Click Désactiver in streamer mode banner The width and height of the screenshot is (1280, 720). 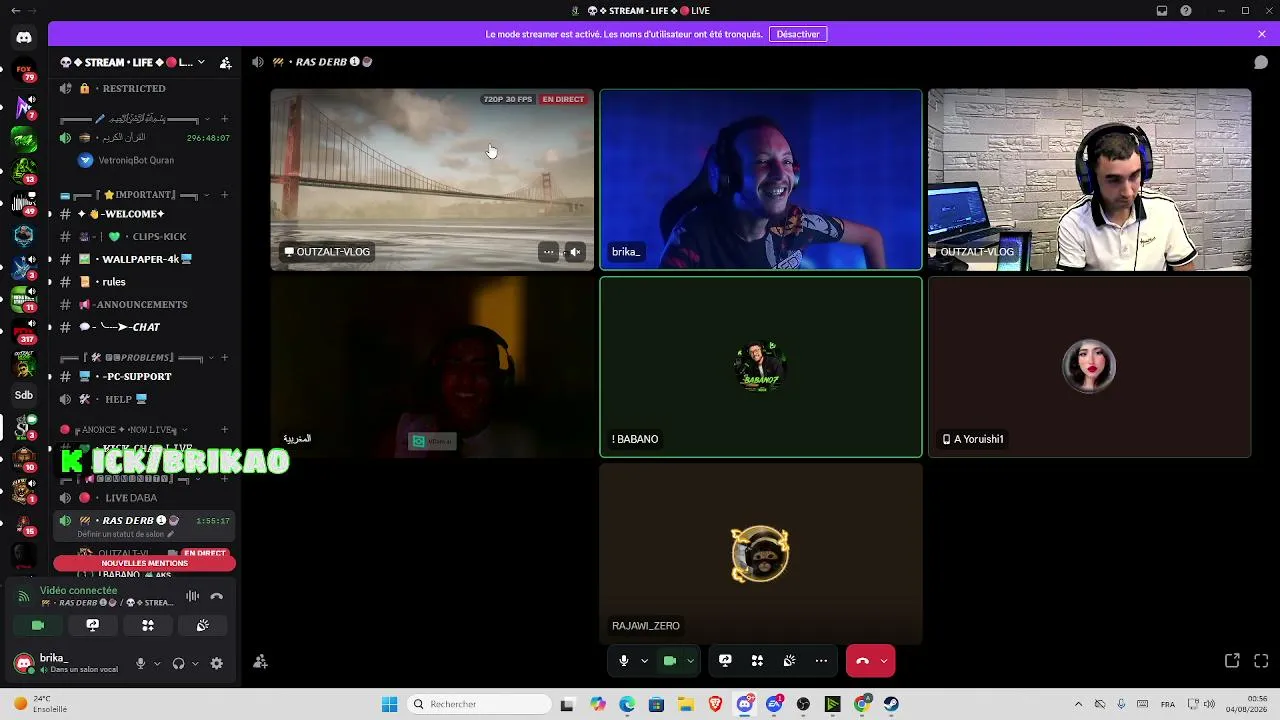point(798,34)
